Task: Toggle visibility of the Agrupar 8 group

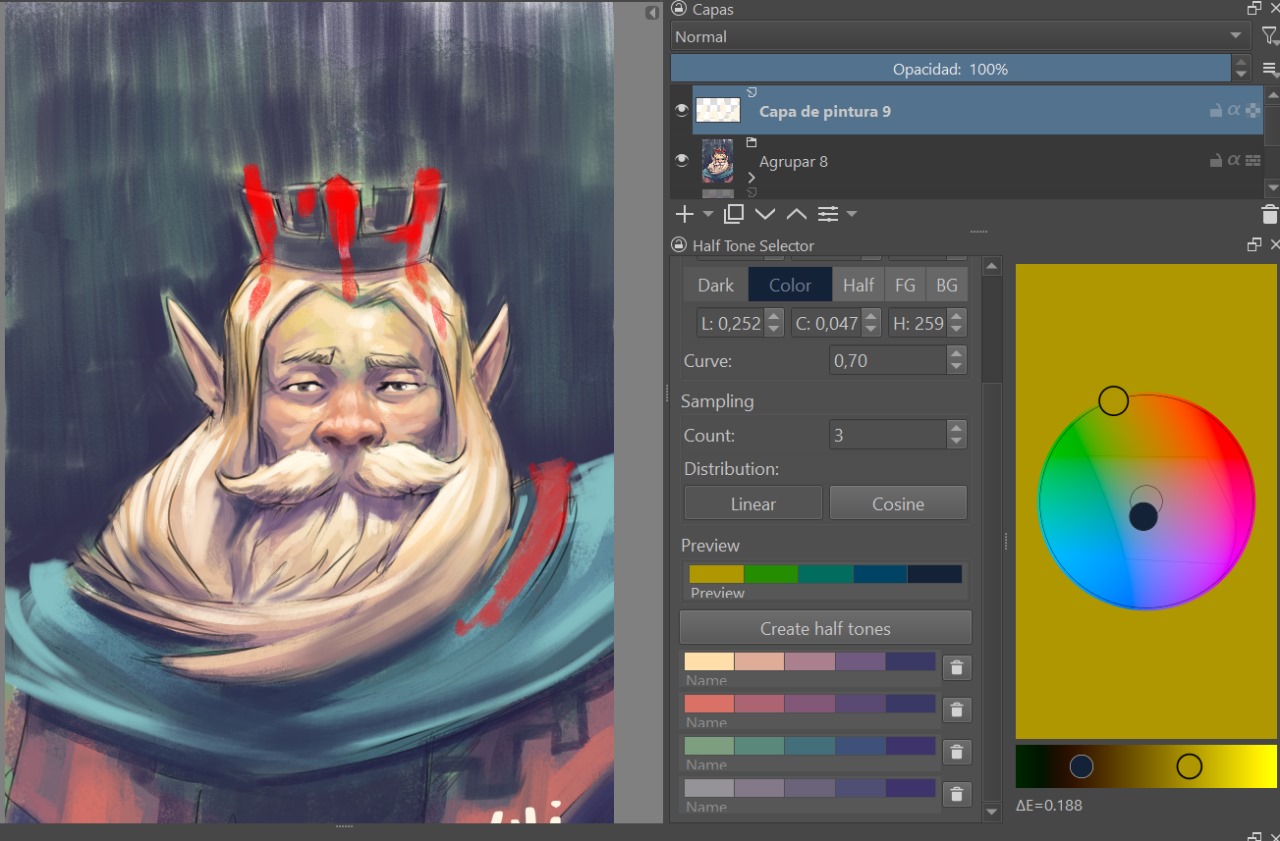Action: [682, 160]
